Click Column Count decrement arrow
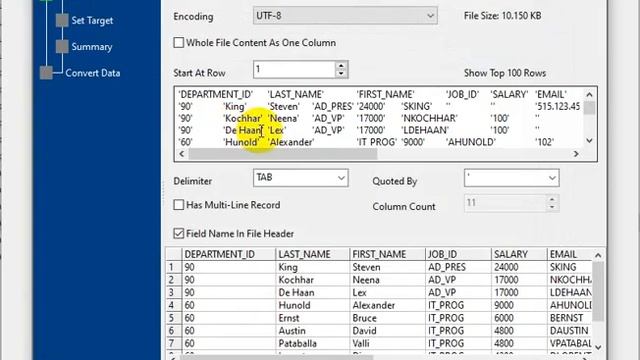 click(552, 207)
